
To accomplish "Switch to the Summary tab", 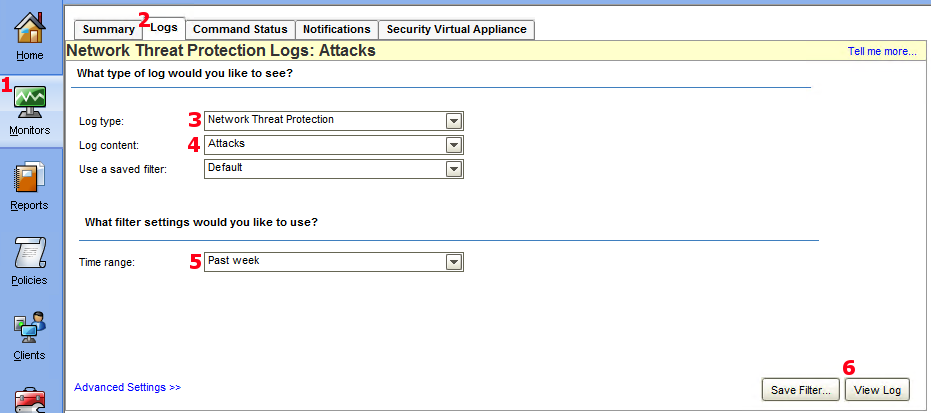I will [108, 30].
